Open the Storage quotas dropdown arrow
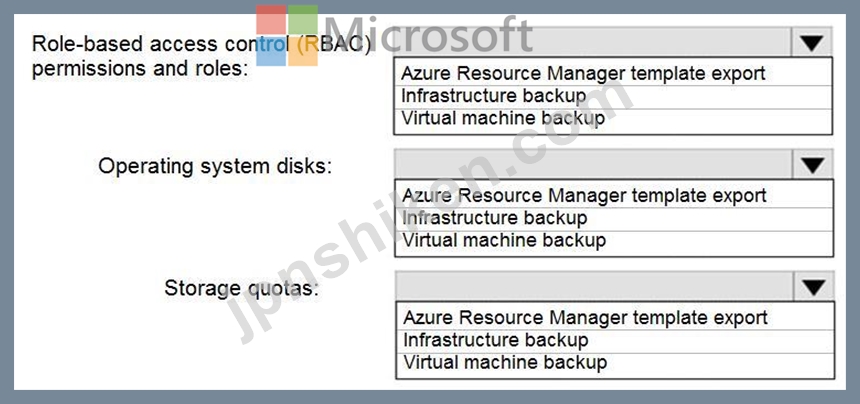The width and height of the screenshot is (860, 404). click(813, 287)
